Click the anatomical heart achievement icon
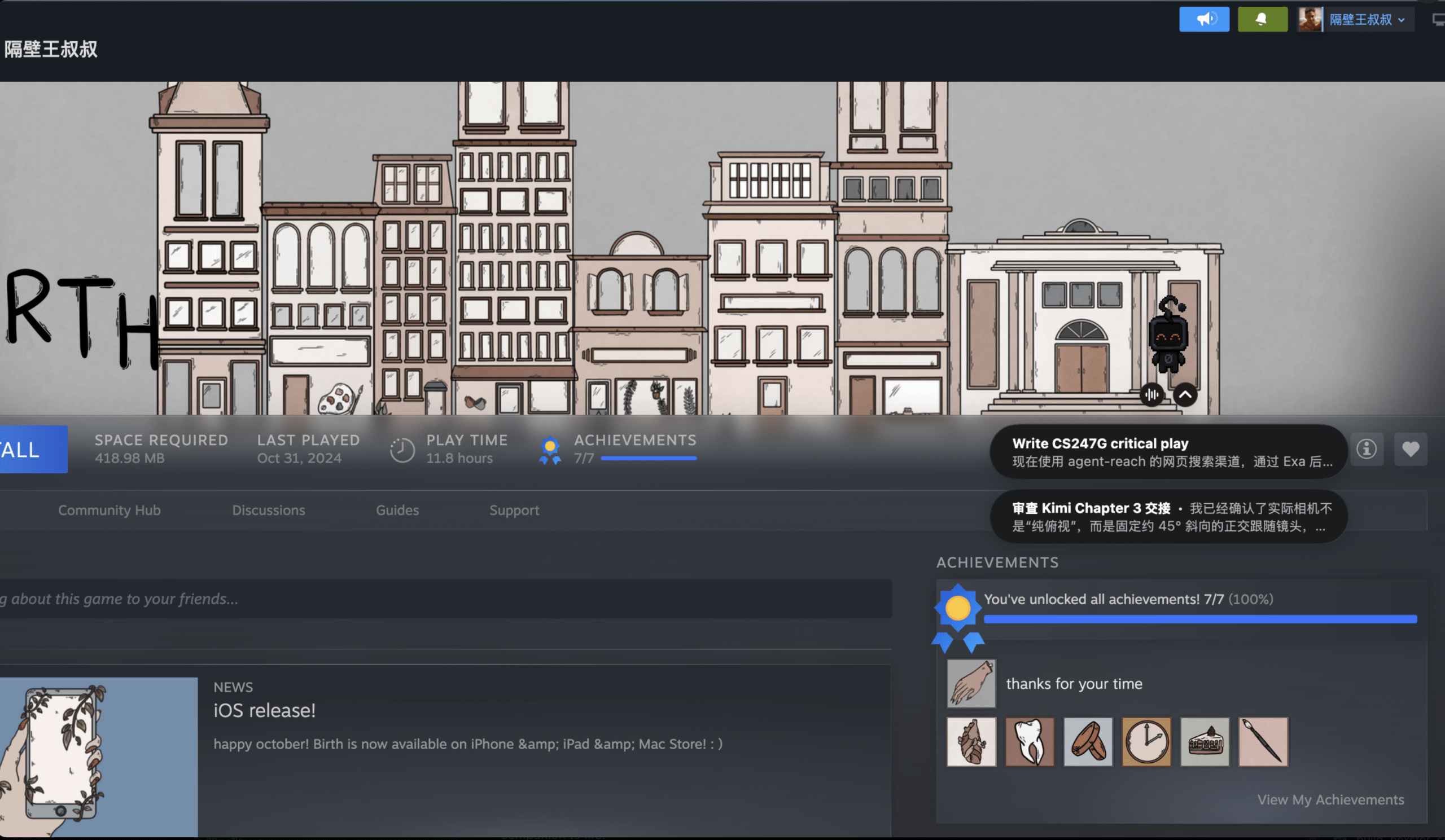This screenshot has width=1445, height=840. tap(971, 742)
